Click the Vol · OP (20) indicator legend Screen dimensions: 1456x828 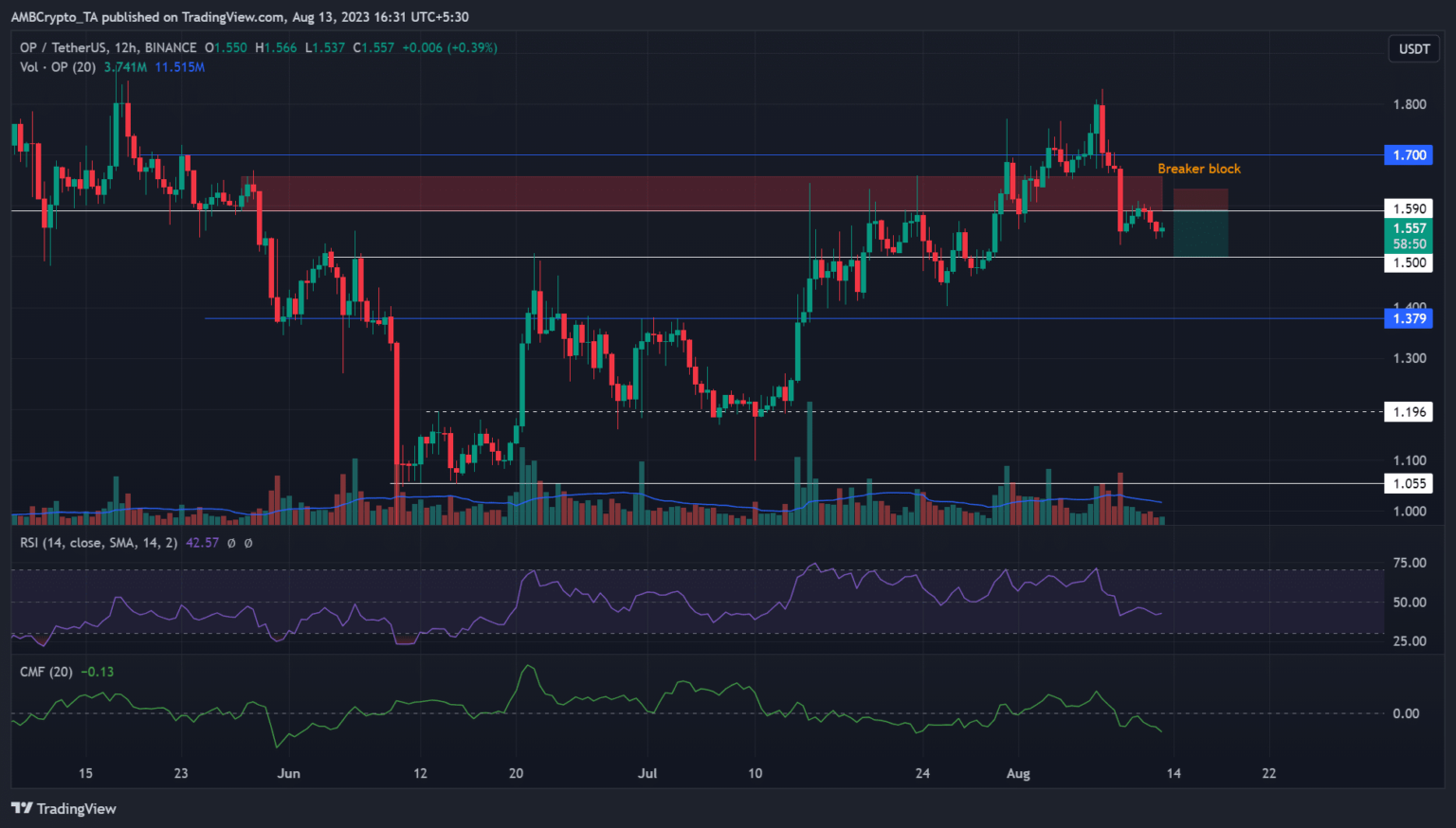59,67
